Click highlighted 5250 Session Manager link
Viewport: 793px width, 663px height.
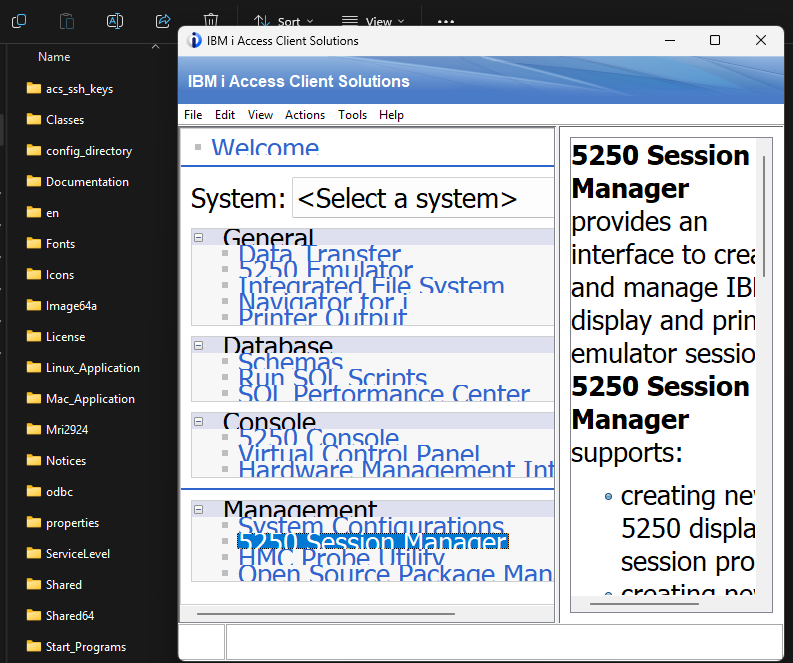click(373, 541)
